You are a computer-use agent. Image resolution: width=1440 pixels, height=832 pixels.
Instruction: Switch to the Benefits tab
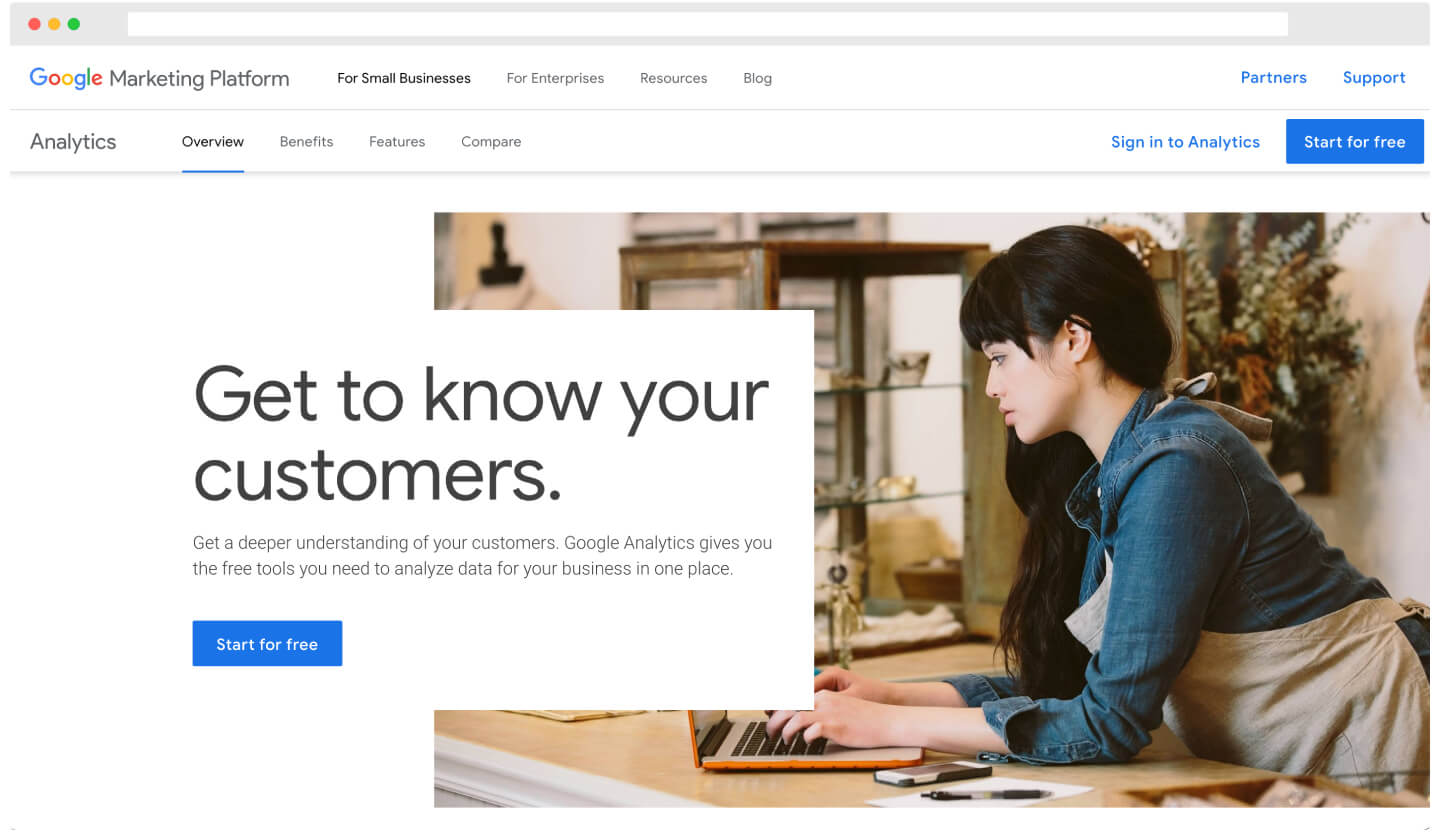(306, 142)
